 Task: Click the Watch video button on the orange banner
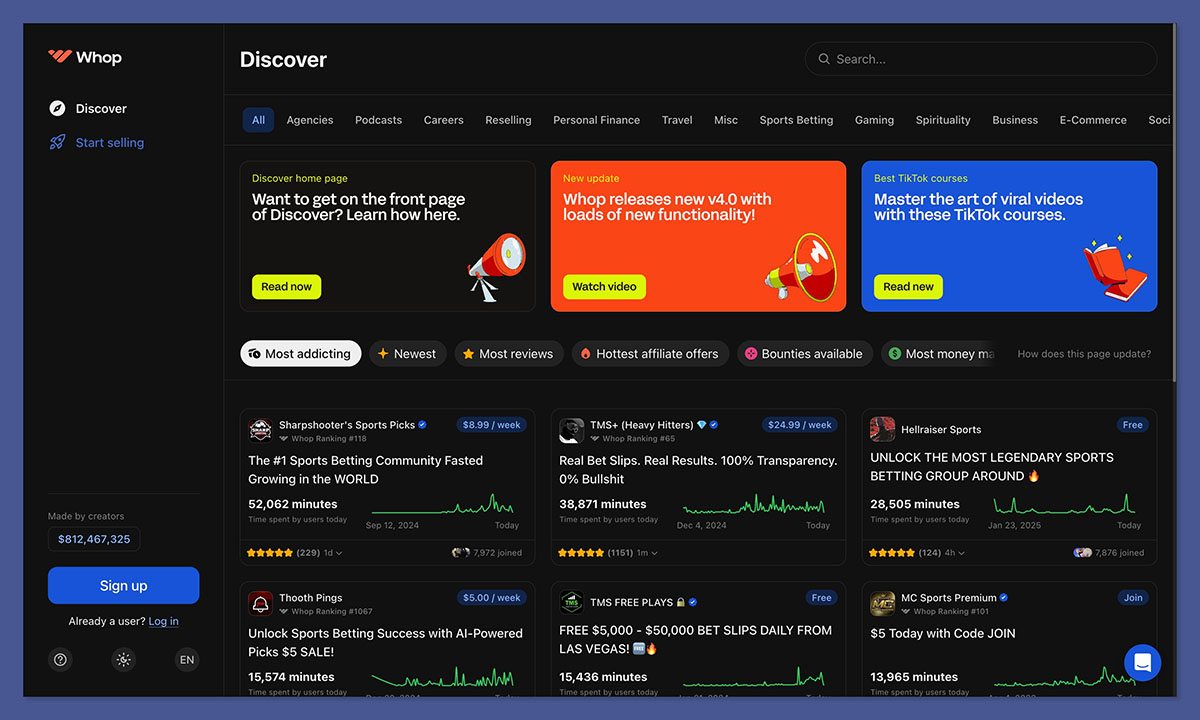604,286
